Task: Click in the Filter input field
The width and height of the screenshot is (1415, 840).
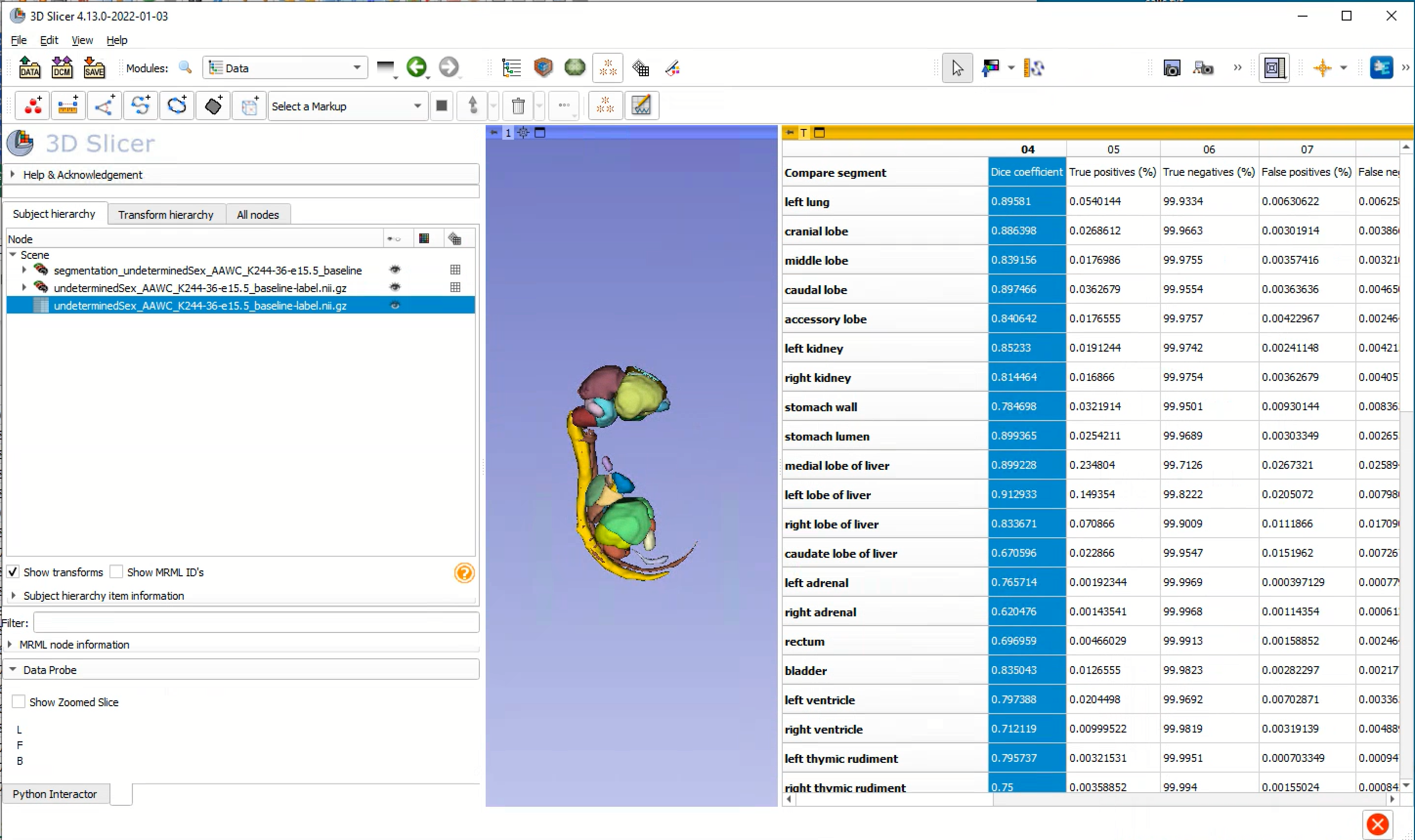Action: coord(256,623)
